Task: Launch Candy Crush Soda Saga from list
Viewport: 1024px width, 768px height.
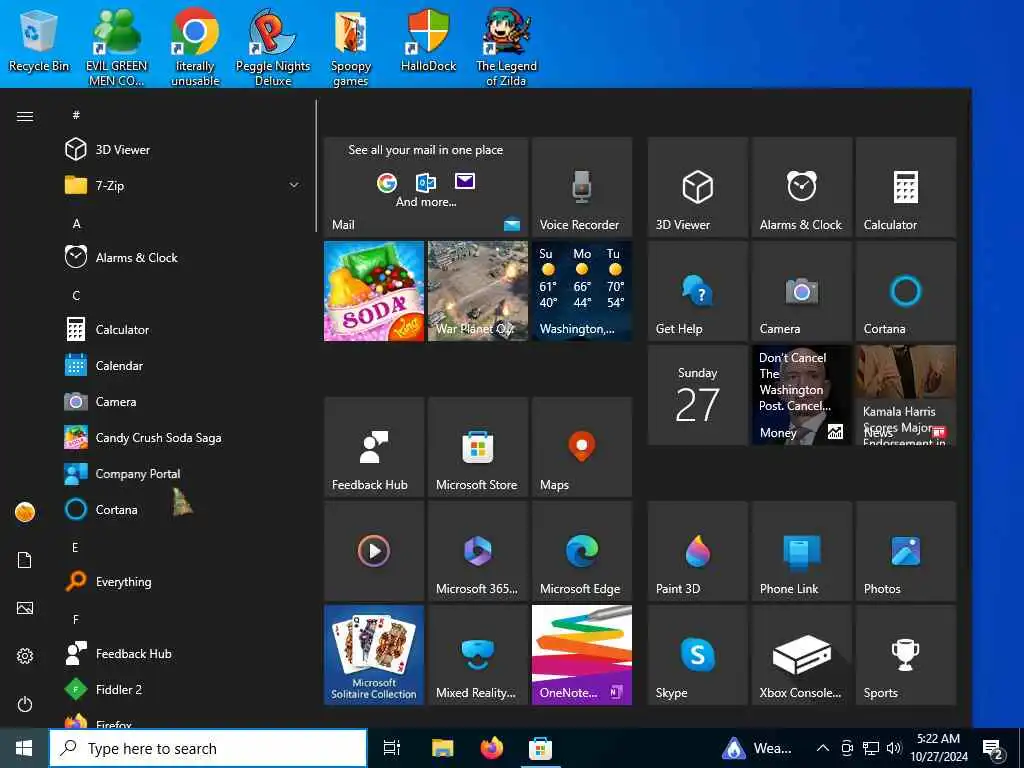Action: pyautogui.click(x=182, y=438)
